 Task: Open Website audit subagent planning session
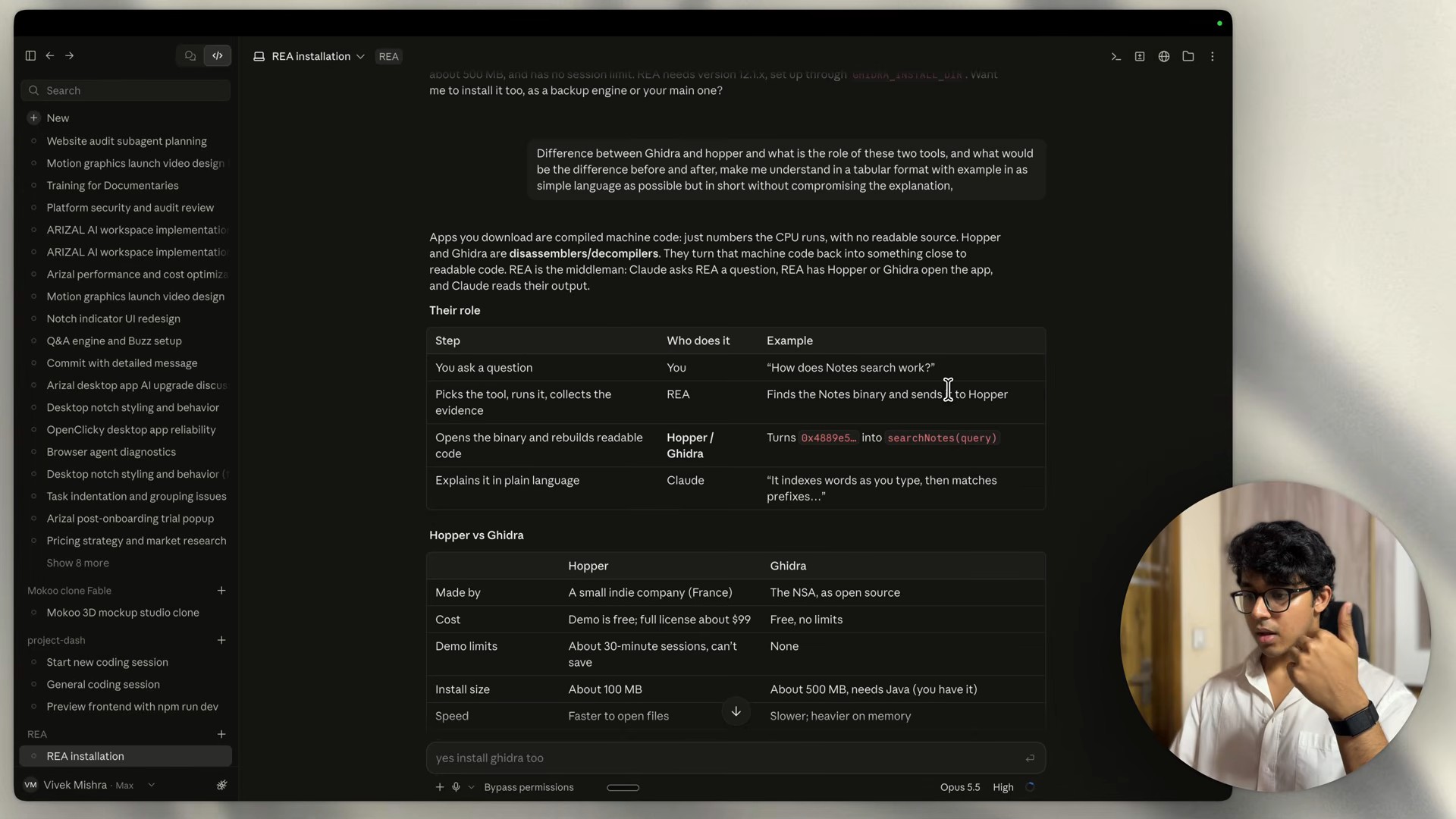coord(127,141)
